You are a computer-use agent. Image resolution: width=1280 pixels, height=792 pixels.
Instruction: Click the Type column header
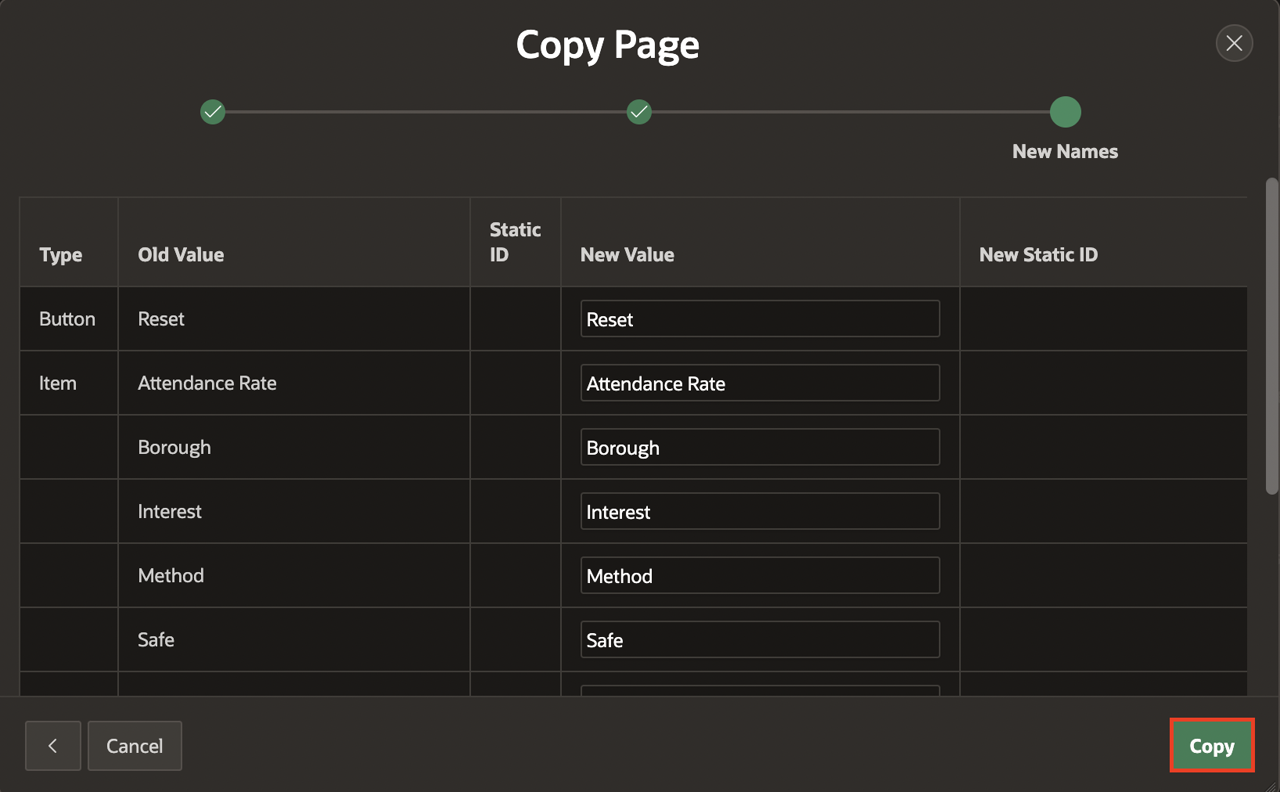(61, 255)
